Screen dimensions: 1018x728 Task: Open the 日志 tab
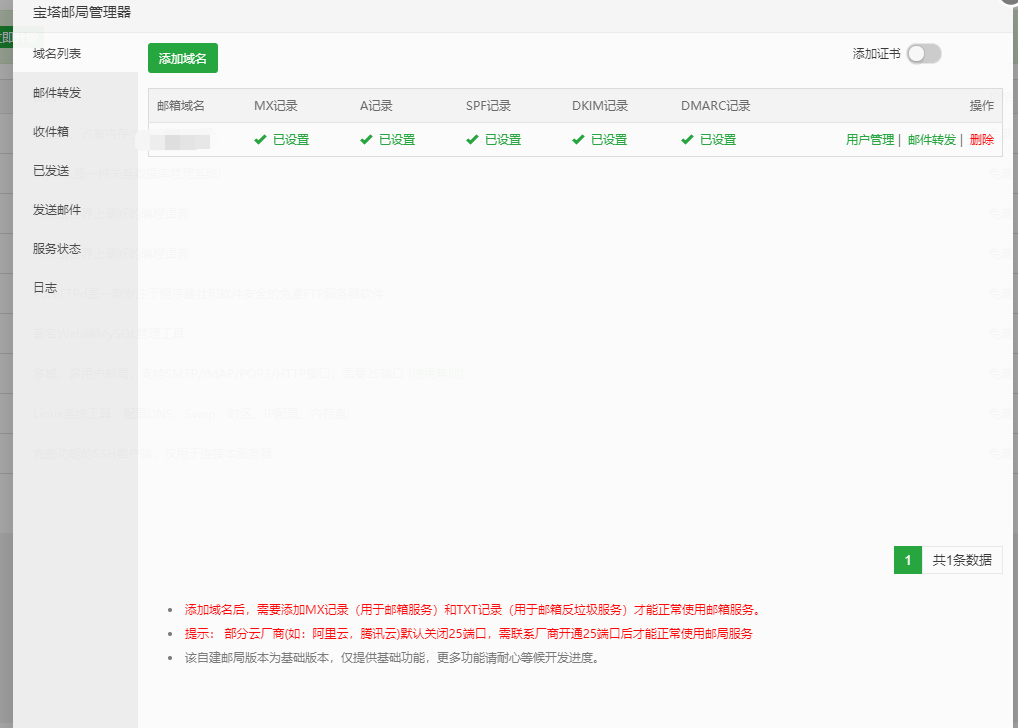click(x=45, y=287)
